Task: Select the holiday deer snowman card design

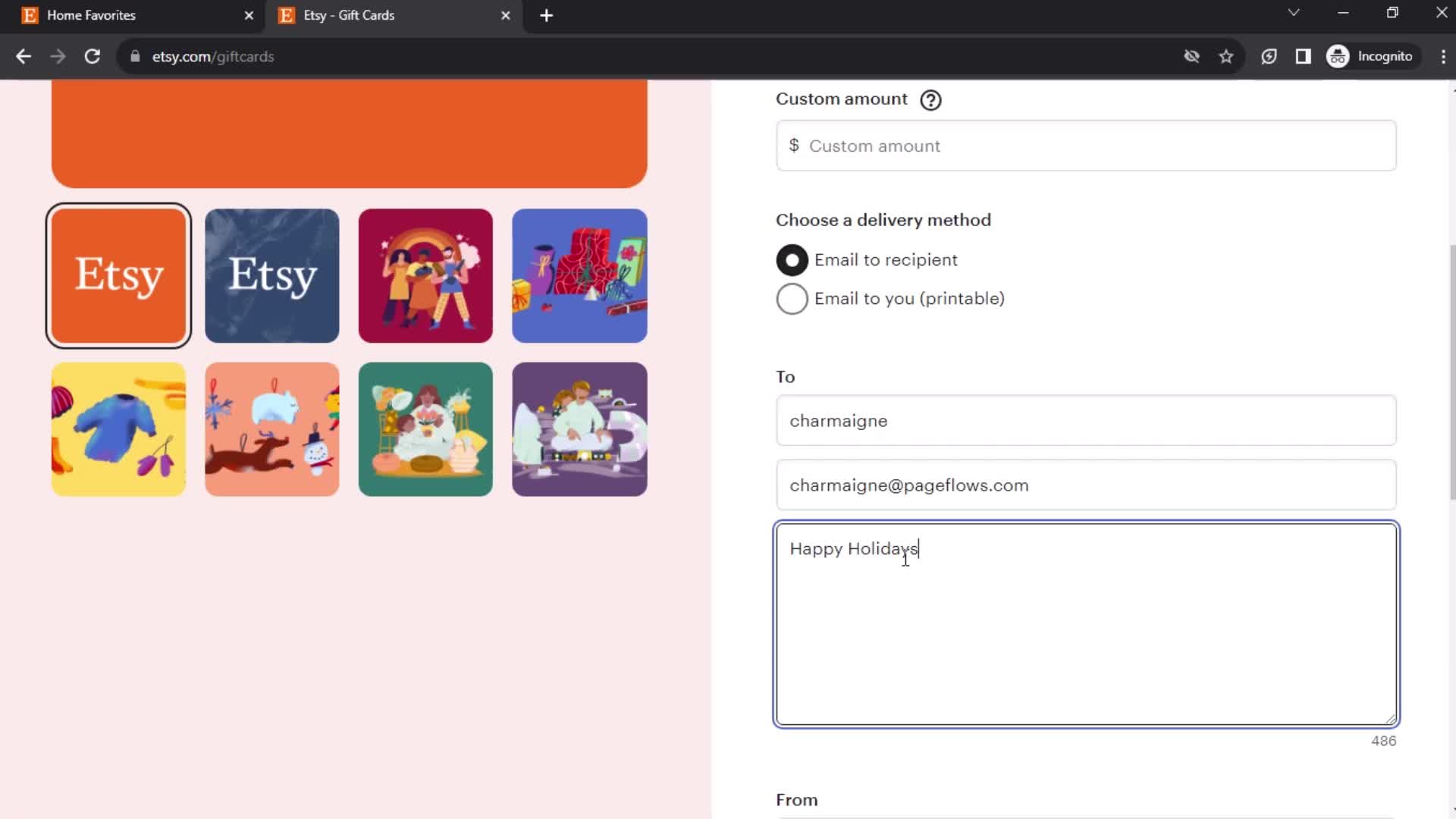Action: click(272, 429)
